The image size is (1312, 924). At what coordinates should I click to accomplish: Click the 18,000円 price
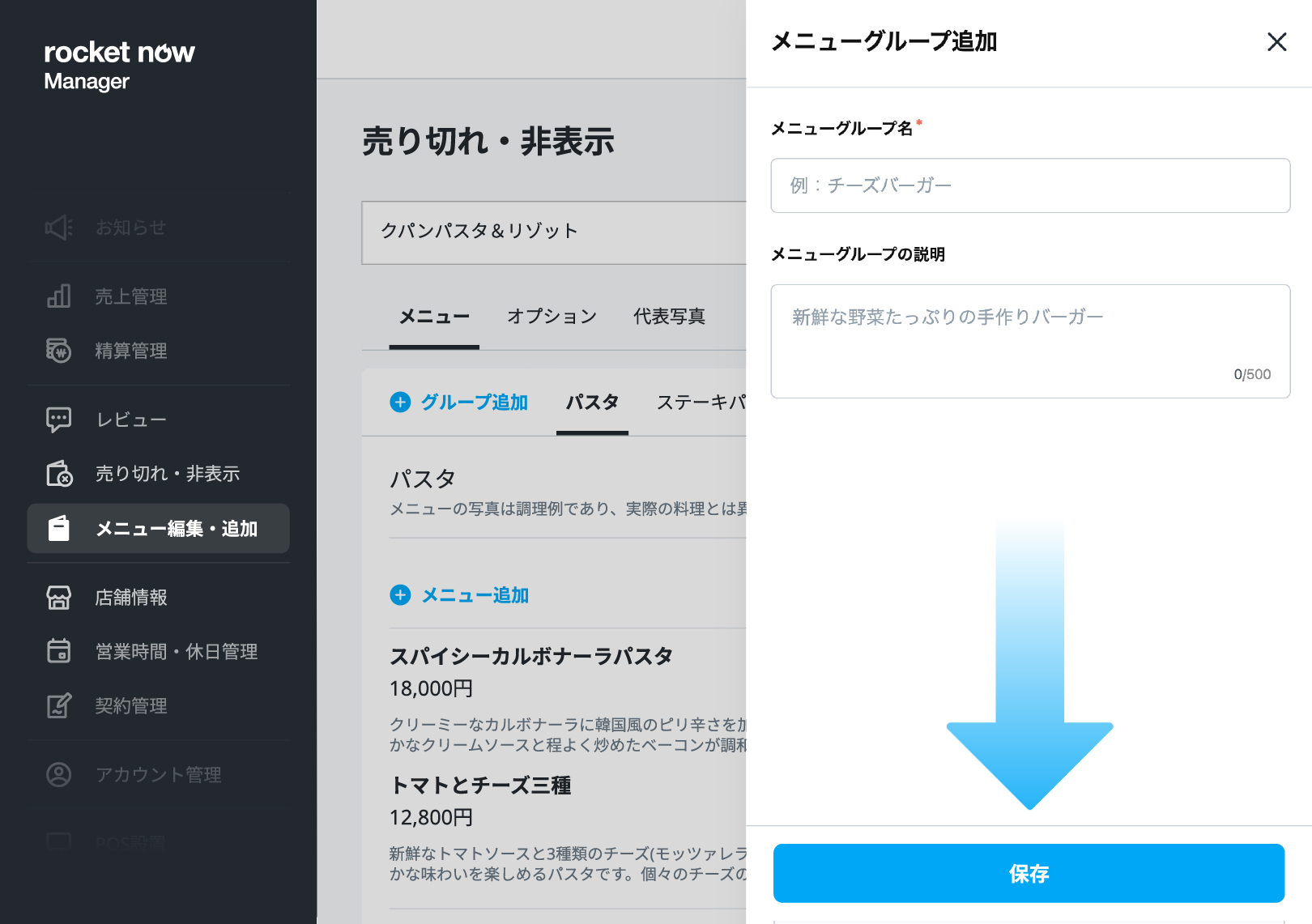tap(432, 689)
